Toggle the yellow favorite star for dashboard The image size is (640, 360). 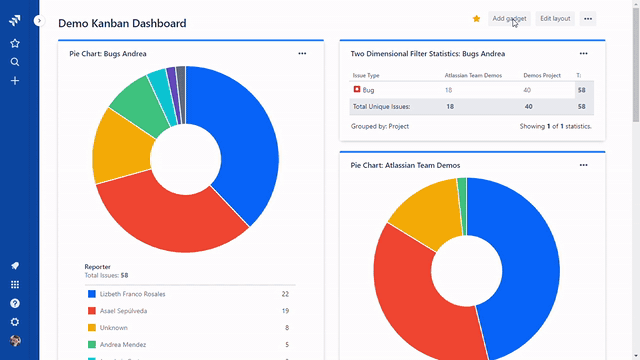tap(476, 19)
